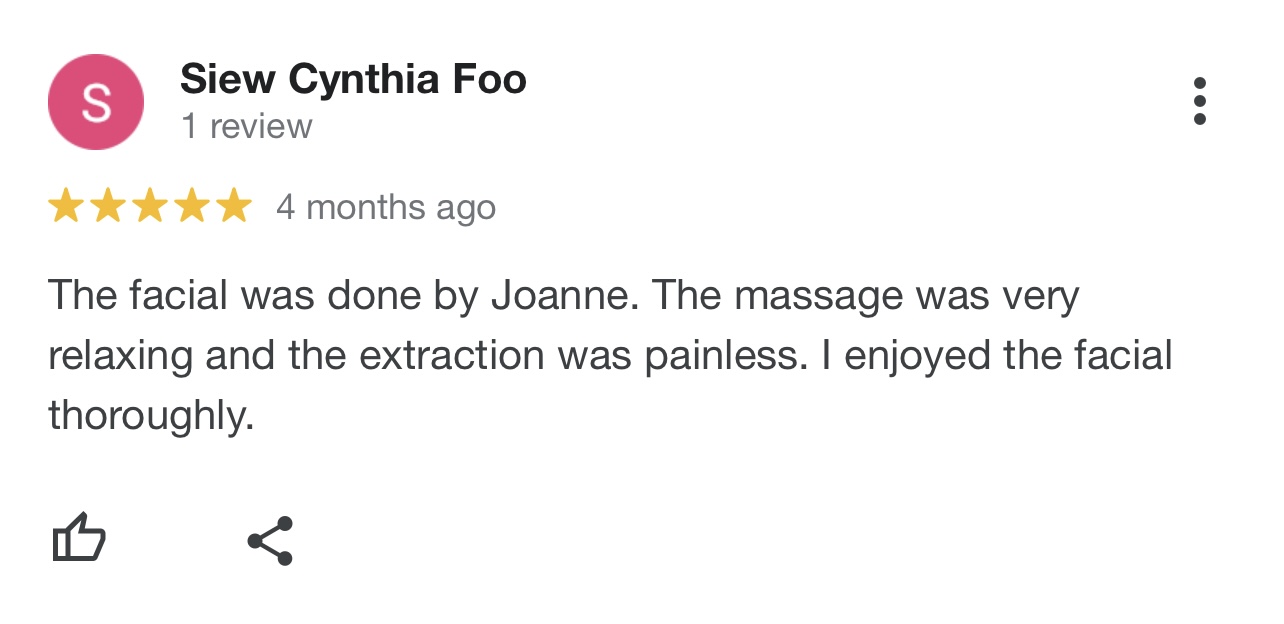This screenshot has height=624, width=1284.
Task: Click the pink "S" profile avatar
Action: tap(96, 102)
